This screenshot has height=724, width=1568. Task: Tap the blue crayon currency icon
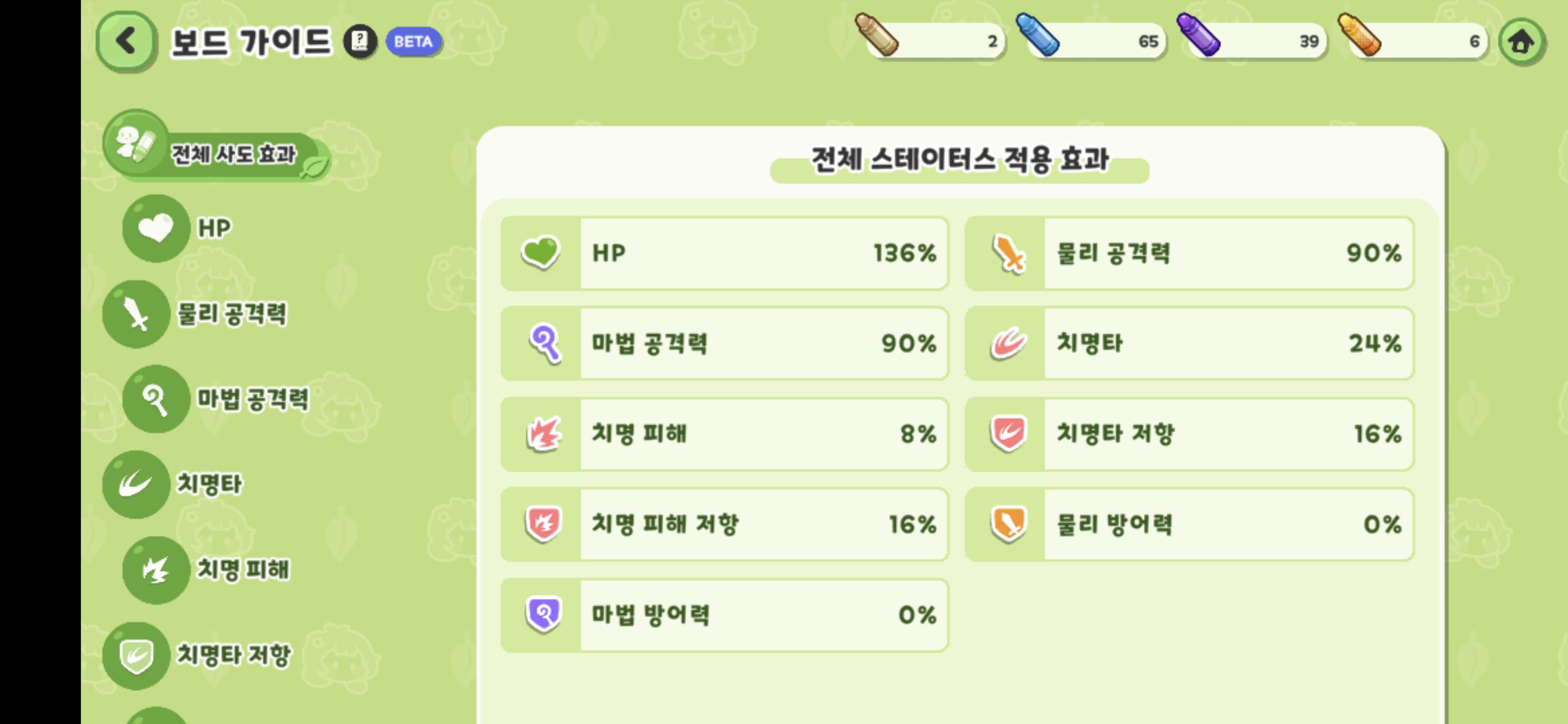point(1038,35)
